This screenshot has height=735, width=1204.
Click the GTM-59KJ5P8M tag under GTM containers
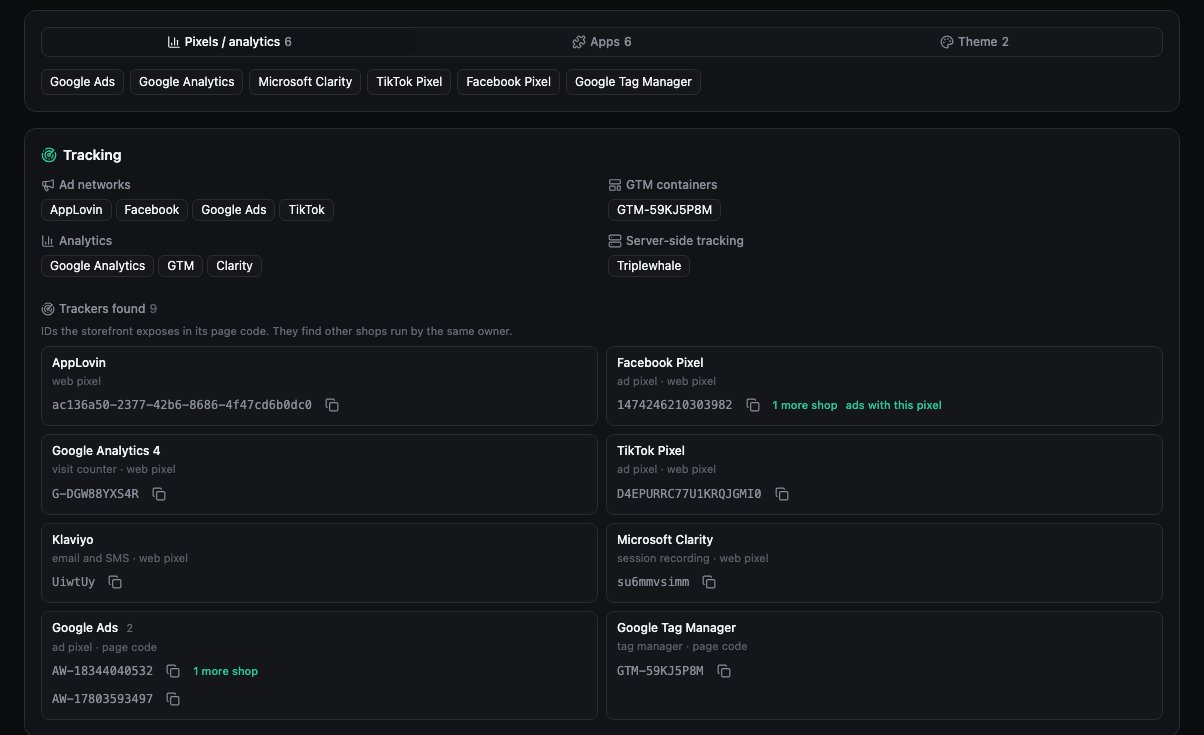click(664, 210)
